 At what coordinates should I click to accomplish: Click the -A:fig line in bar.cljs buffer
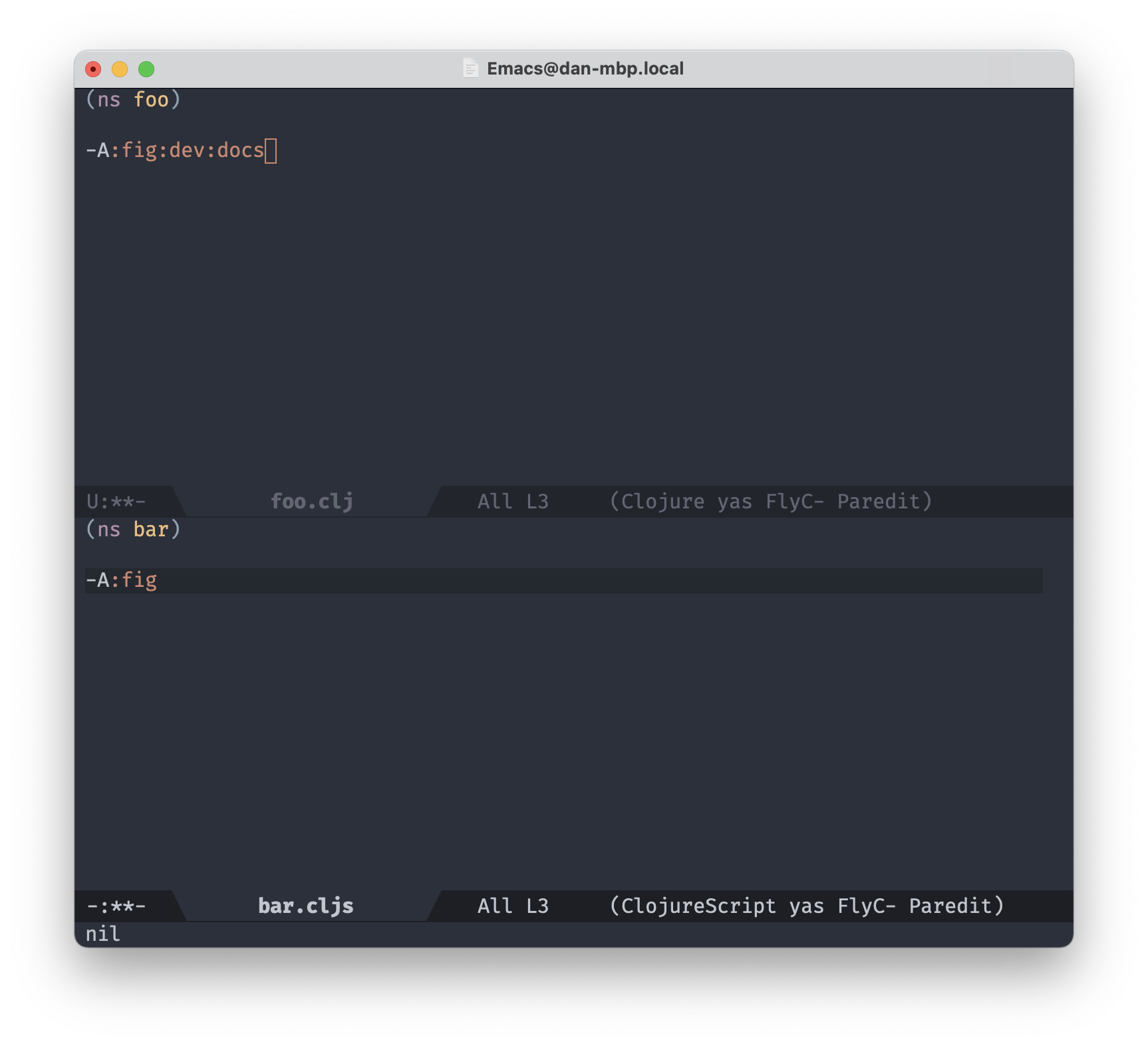point(563,580)
